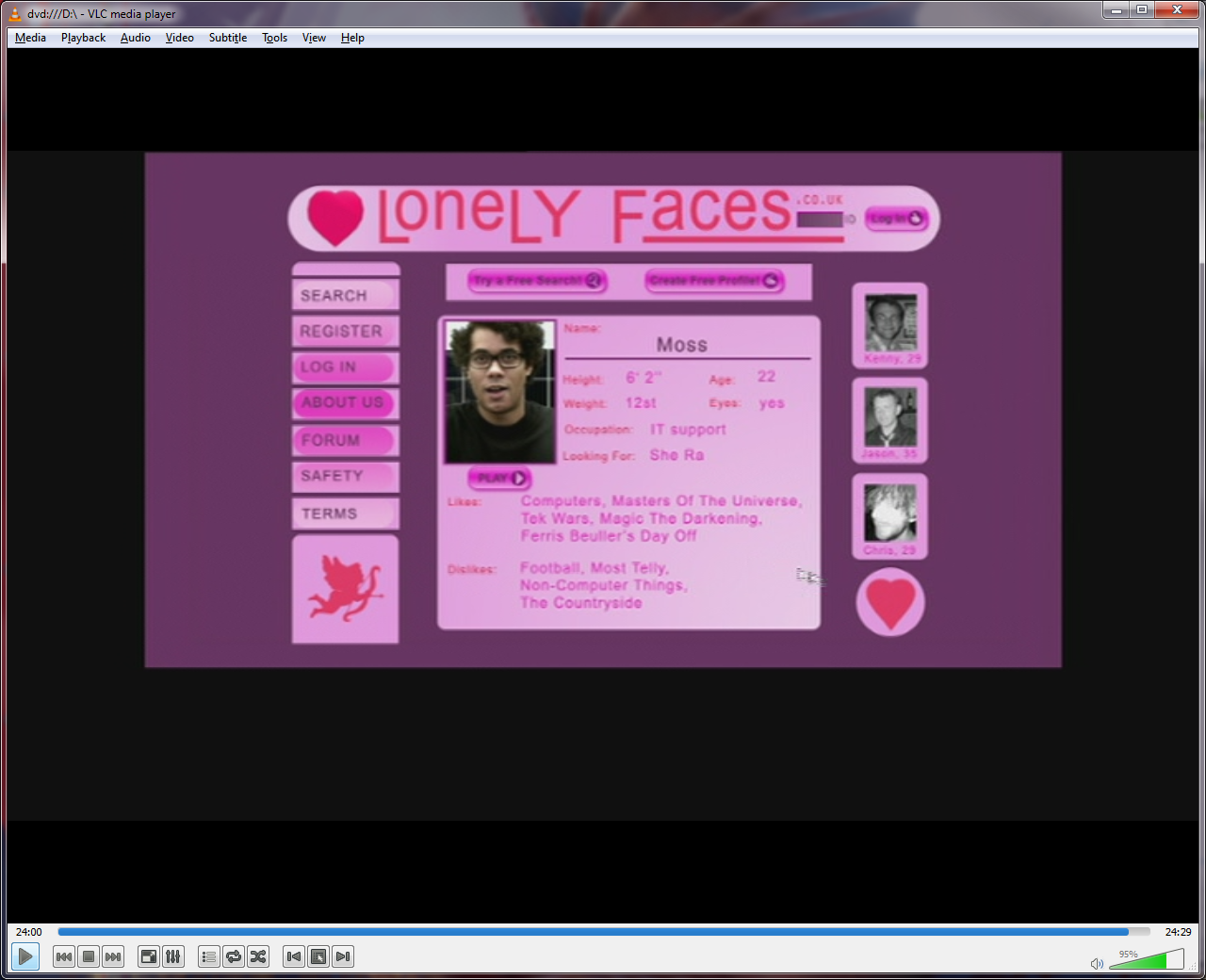This screenshot has height=980, width=1206.
Task: Skip to next DVD chapter
Action: 343,957
